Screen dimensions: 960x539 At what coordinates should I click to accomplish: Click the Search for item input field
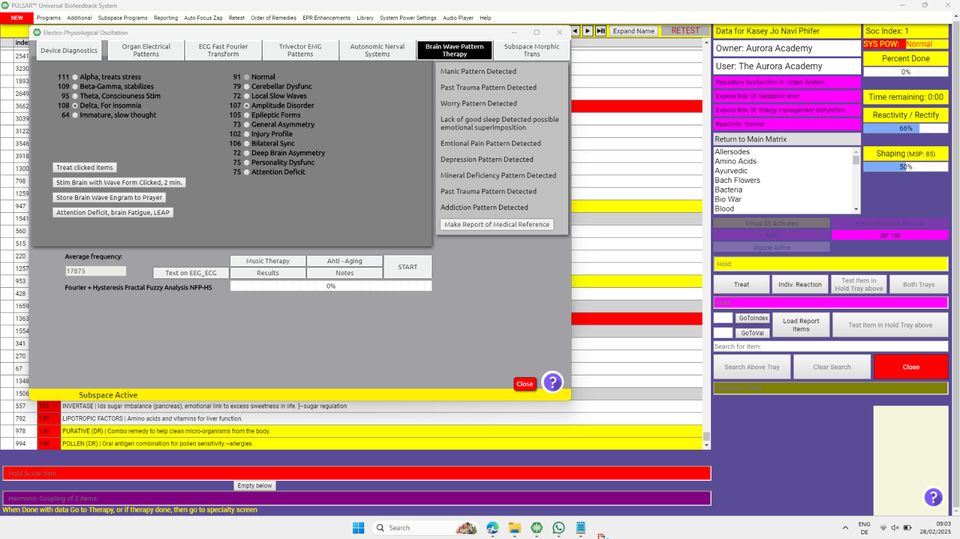tap(830, 346)
